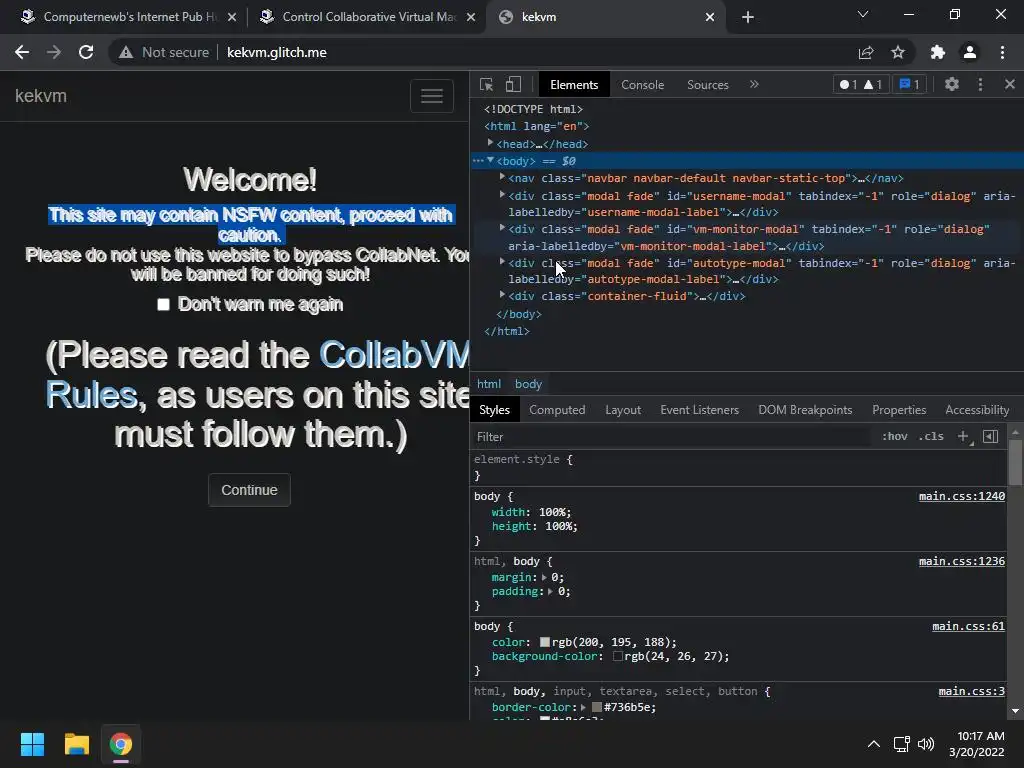Click the rgb(24, 26, 27) background color swatch

(x=617, y=656)
